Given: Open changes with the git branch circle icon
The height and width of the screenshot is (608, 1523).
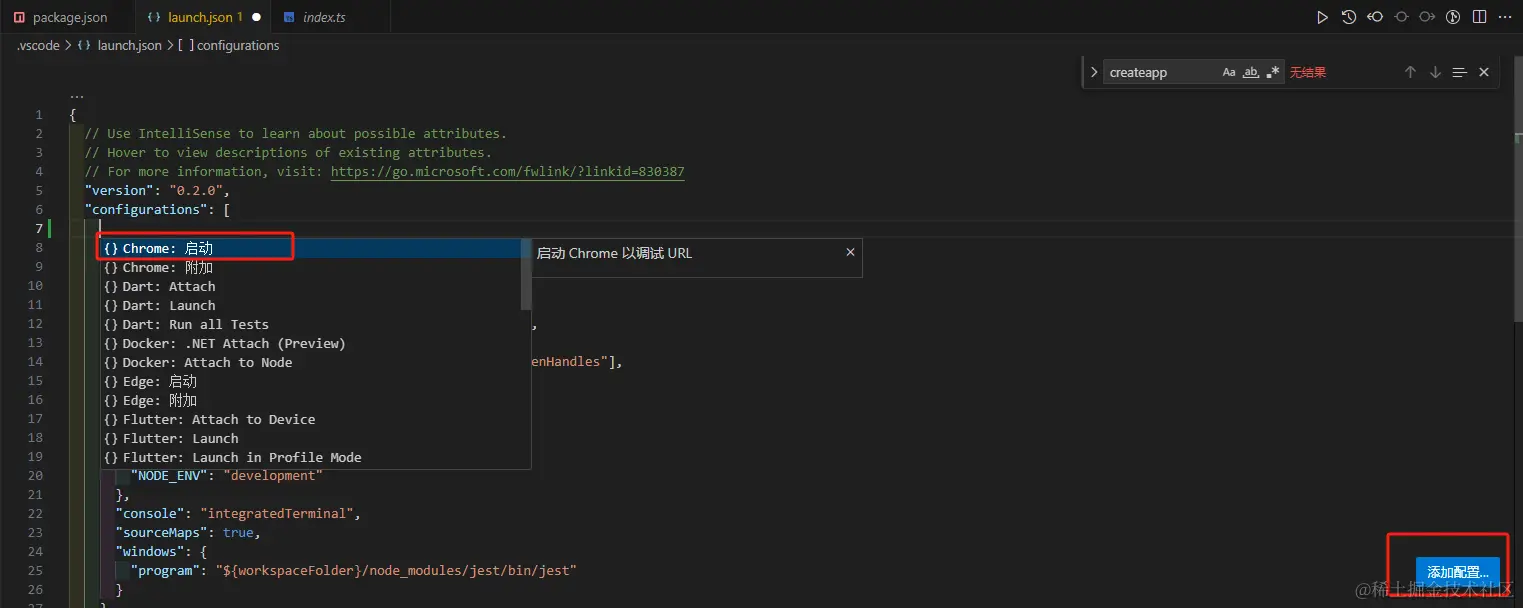Looking at the screenshot, I should click(1454, 17).
